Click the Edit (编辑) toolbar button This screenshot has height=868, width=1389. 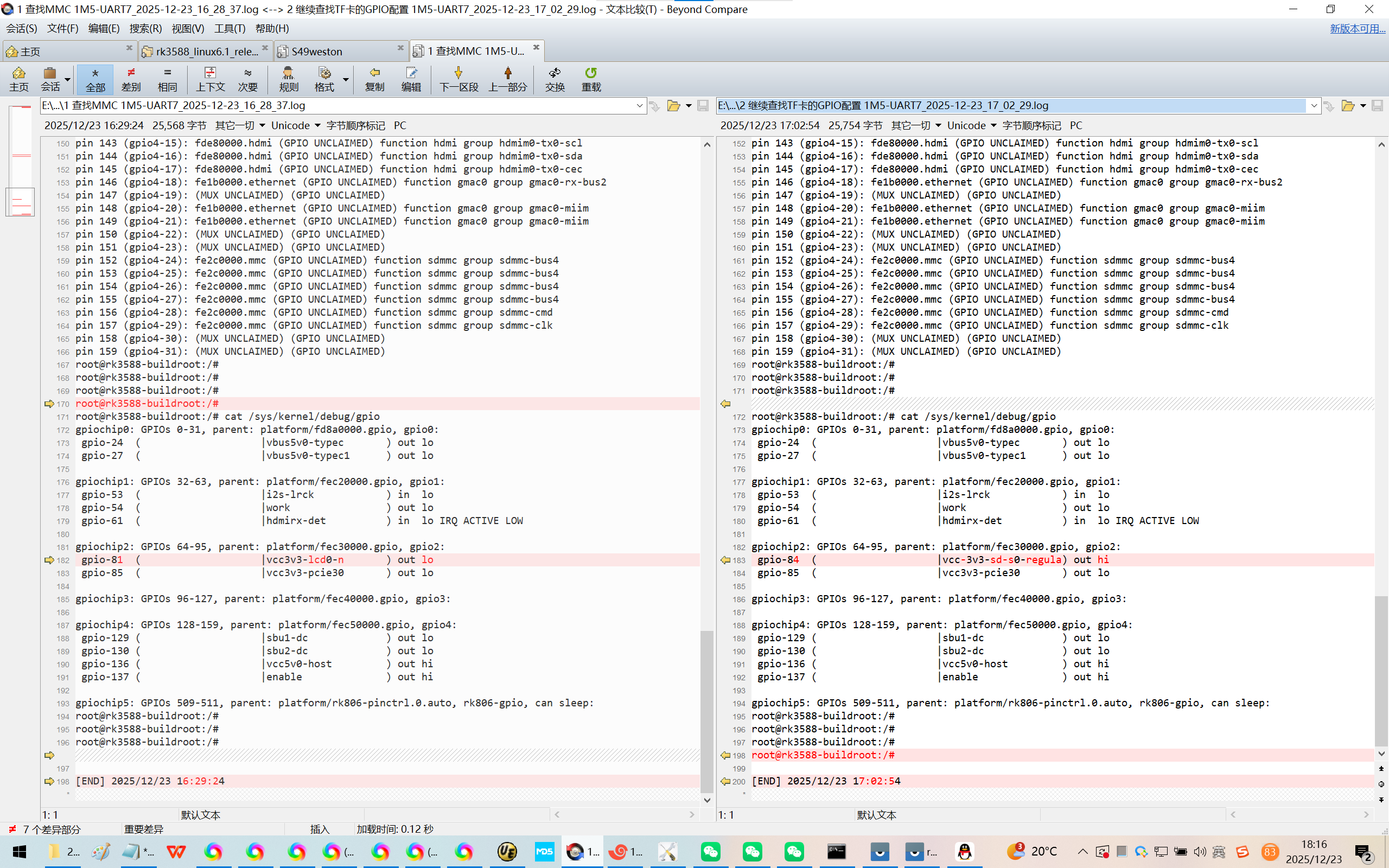tap(410, 79)
